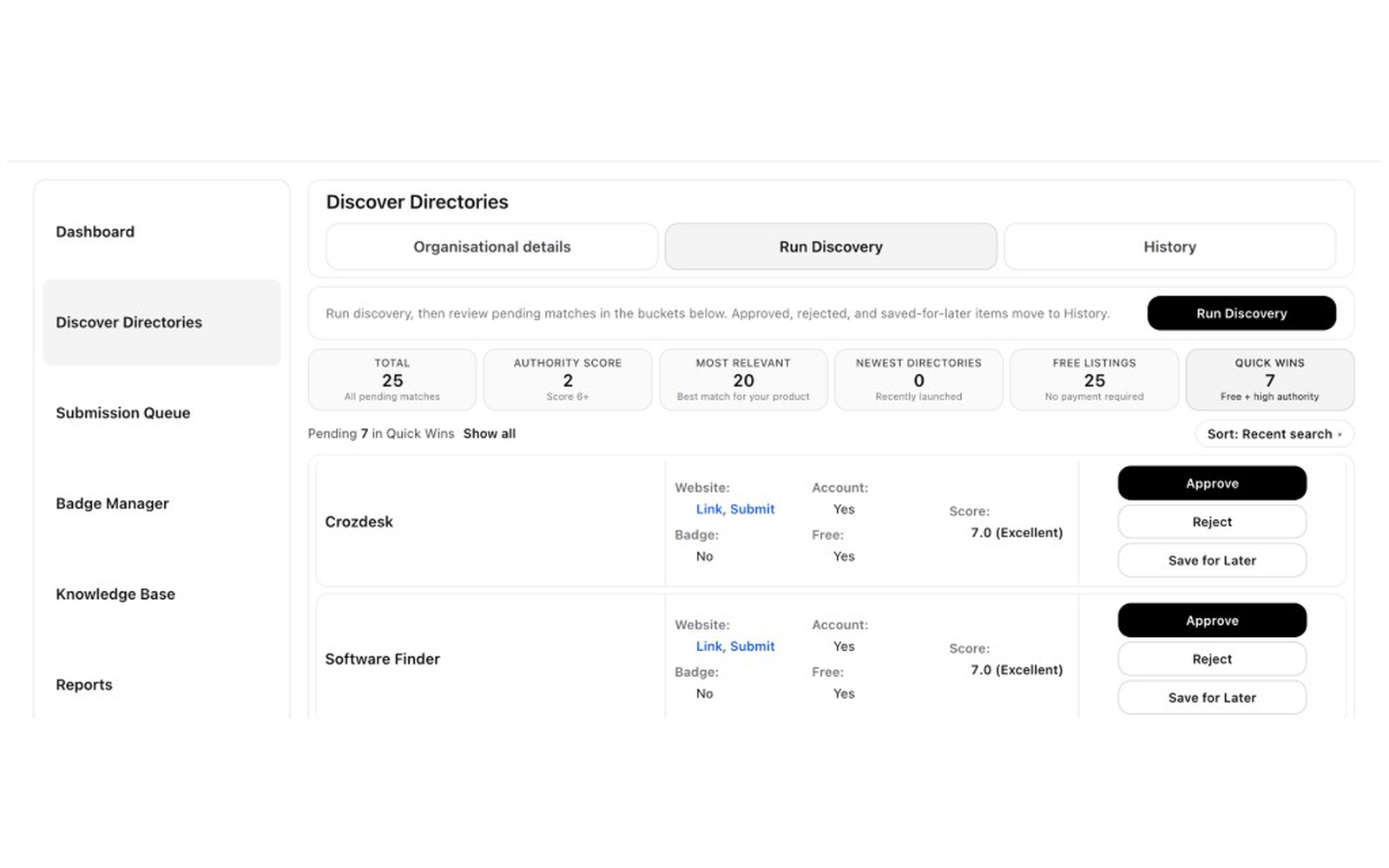Filter by Total pending matches card

coord(392,379)
